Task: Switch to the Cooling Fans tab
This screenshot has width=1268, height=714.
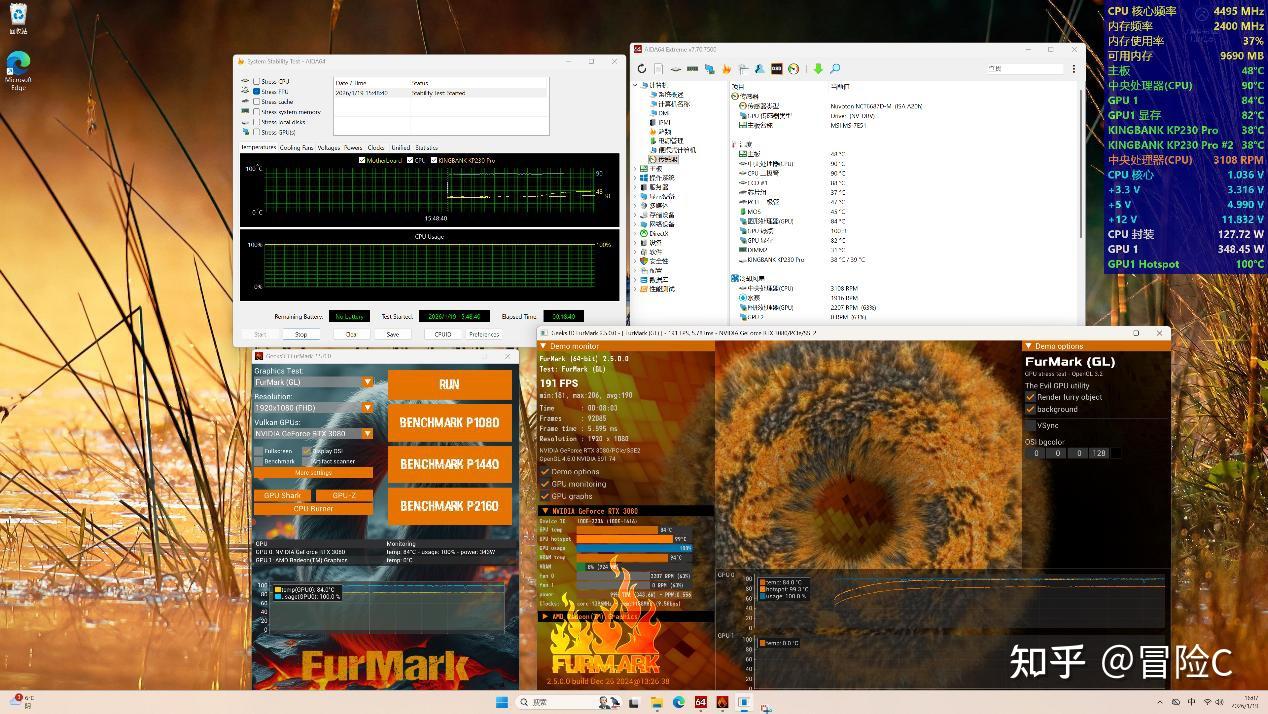Action: (295, 147)
